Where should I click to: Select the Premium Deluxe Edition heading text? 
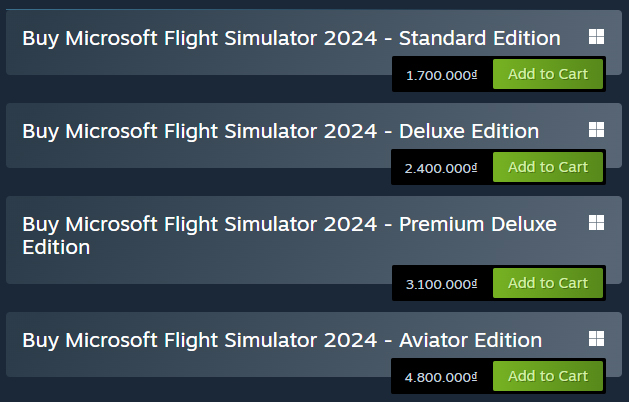pos(290,236)
